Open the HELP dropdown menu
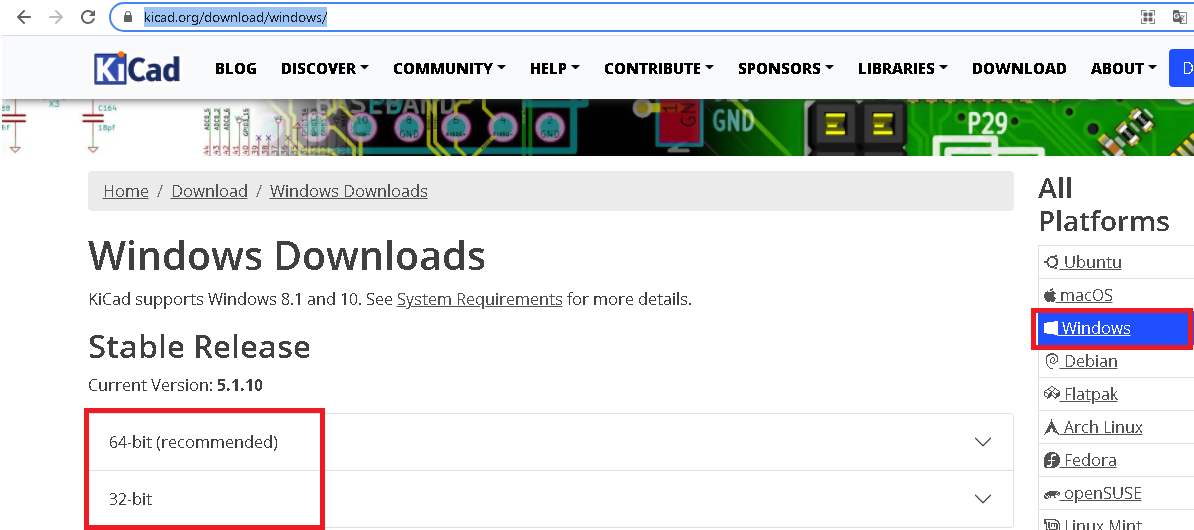 (x=555, y=69)
